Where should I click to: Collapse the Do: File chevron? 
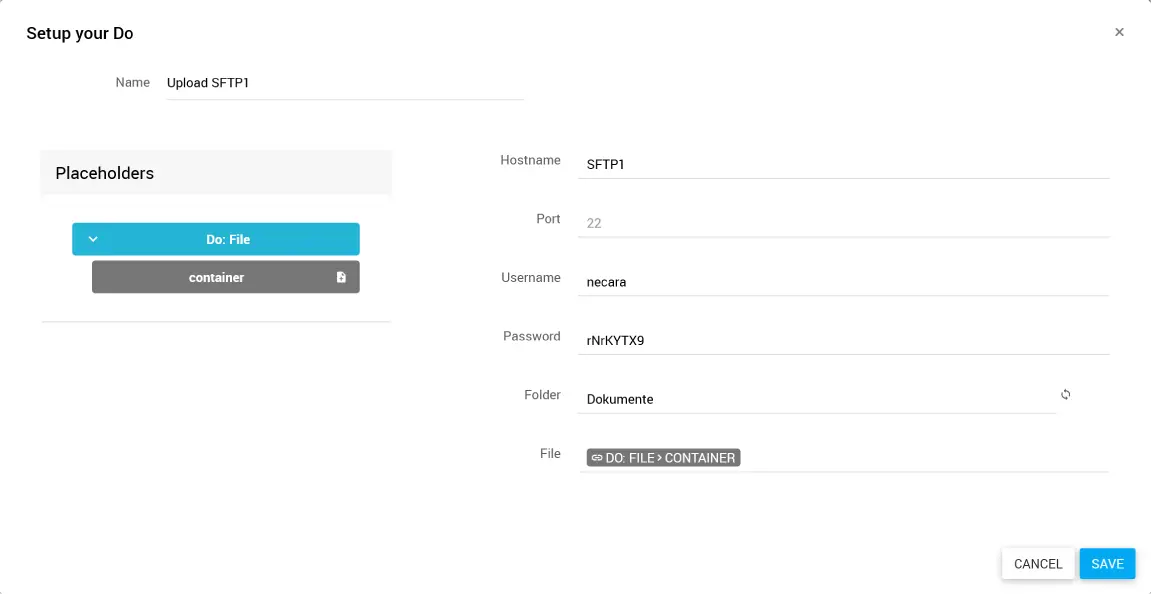pyautogui.click(x=93, y=239)
